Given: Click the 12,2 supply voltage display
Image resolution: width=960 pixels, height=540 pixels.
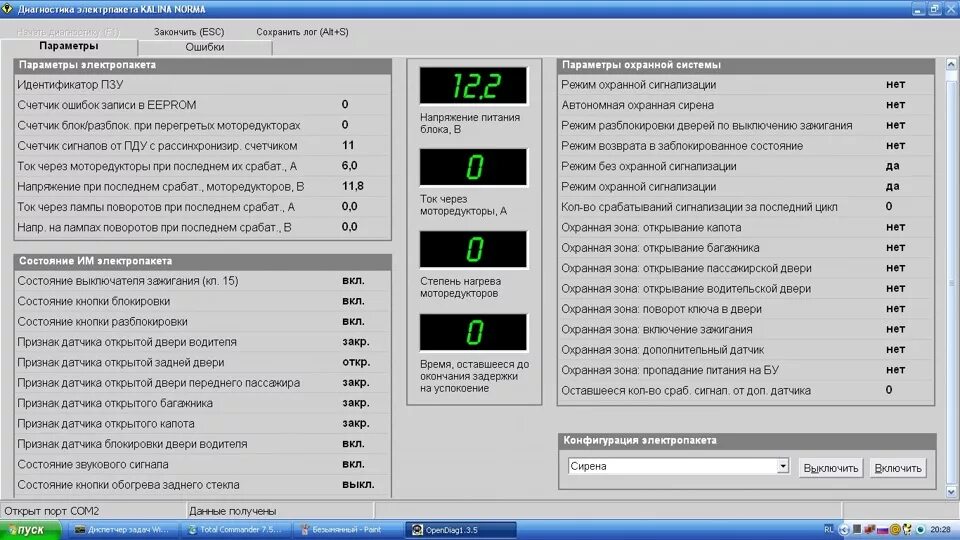Looking at the screenshot, I should point(473,85).
